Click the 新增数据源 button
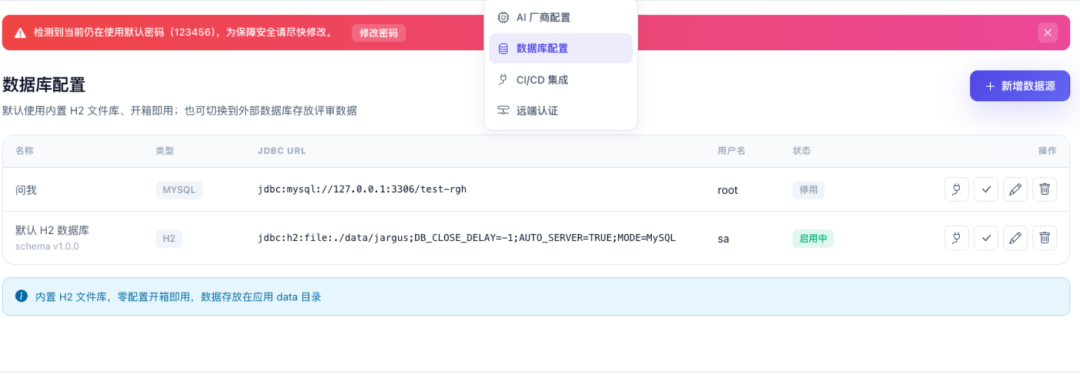 [x=1020, y=86]
